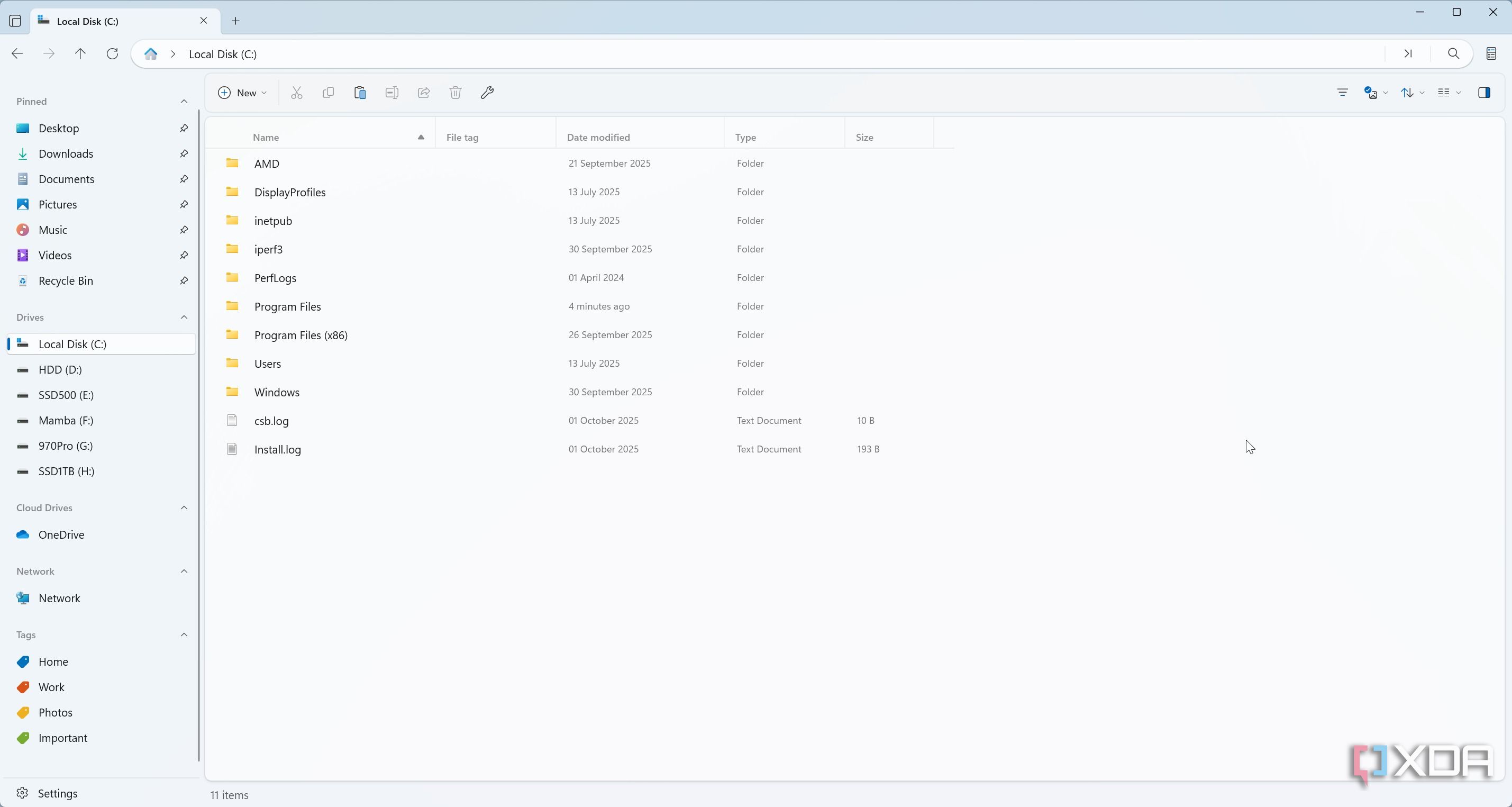
Task: Click the Paste clipboard icon
Action: tap(360, 93)
